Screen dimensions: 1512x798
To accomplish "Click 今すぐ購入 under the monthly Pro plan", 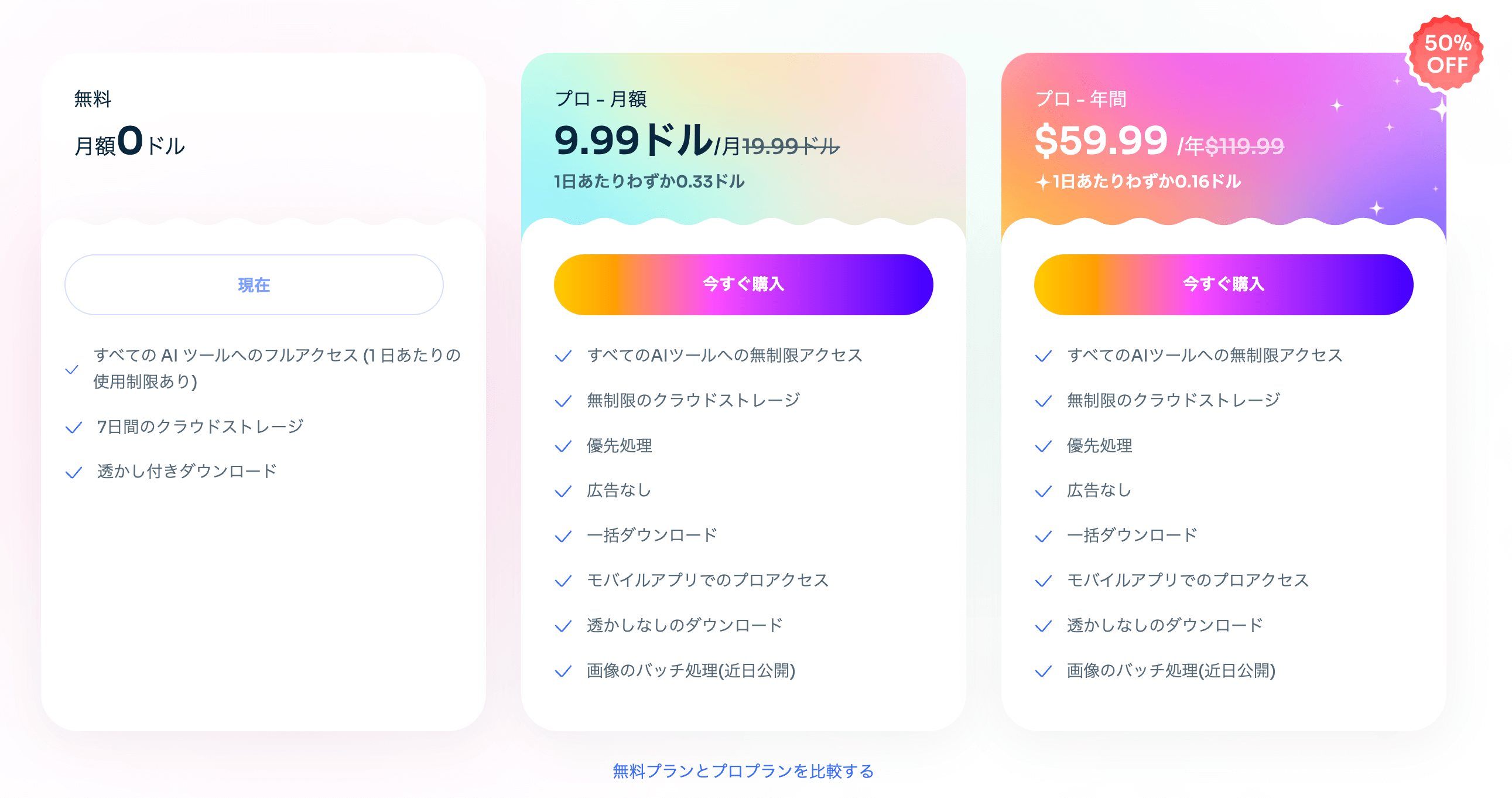I will point(743,285).
